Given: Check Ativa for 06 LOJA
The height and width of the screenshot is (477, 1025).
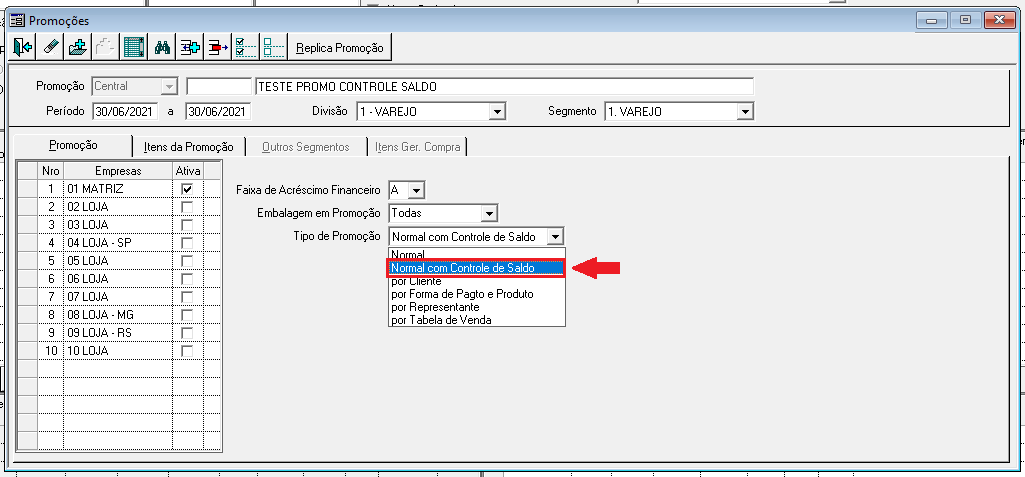Looking at the screenshot, I should click(x=188, y=278).
